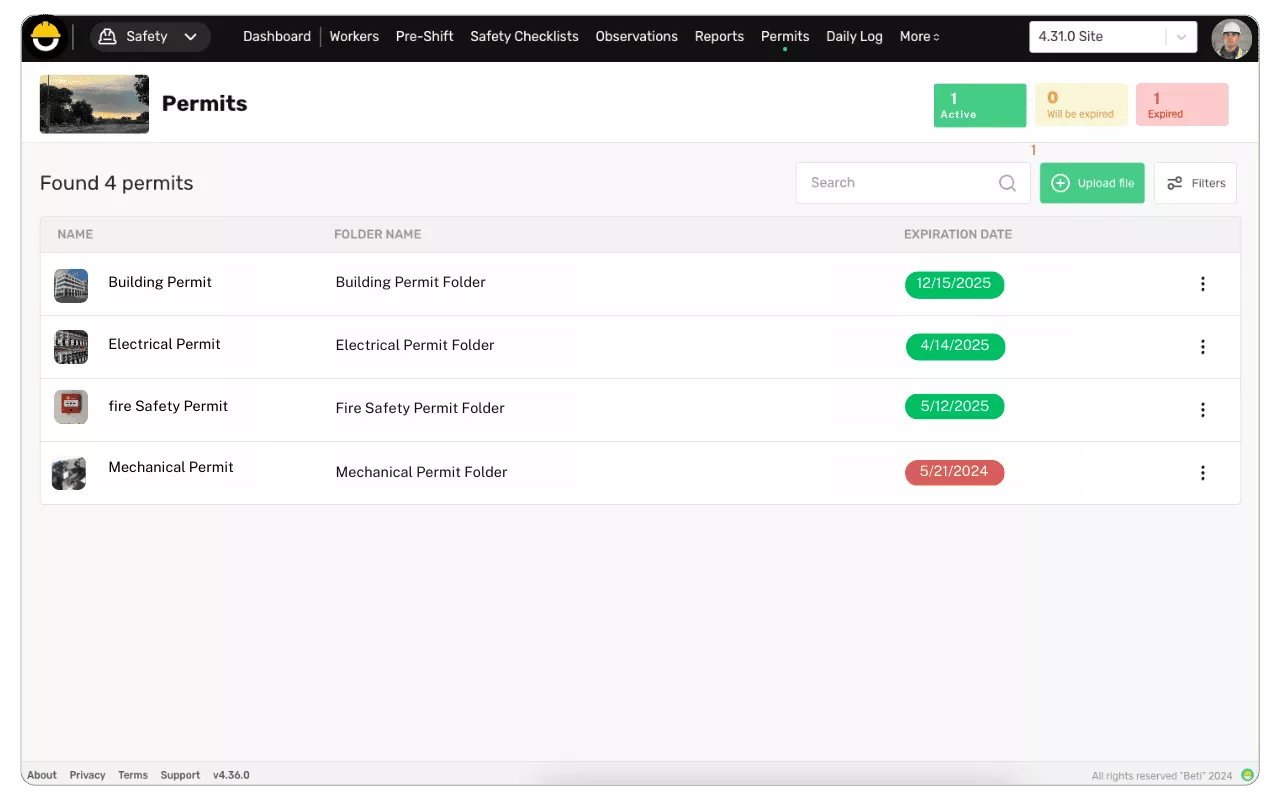The width and height of the screenshot is (1280, 800).
Task: Open the three-dot menu for Mechanical Permit
Action: pyautogui.click(x=1202, y=473)
